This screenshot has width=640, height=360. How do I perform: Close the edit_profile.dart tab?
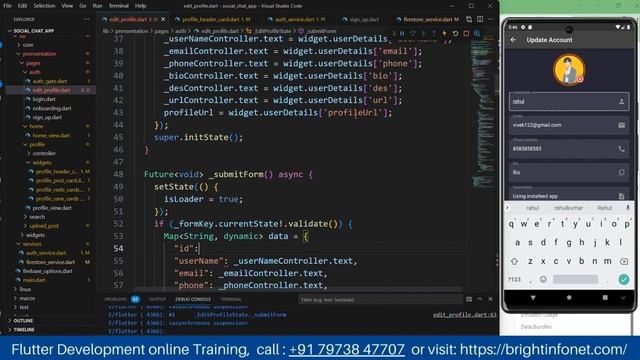163,19
